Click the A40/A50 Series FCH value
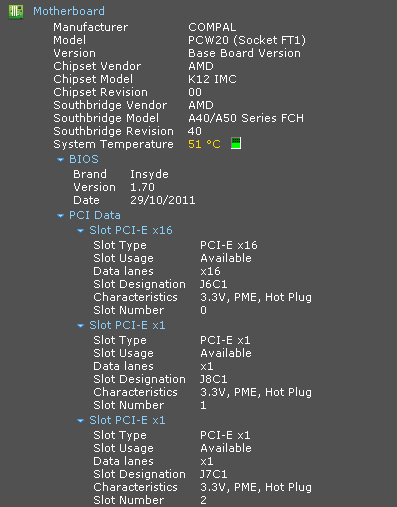This screenshot has width=397, height=507. pos(246,118)
